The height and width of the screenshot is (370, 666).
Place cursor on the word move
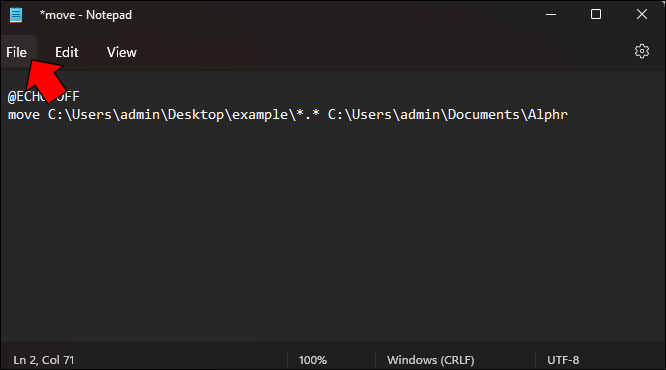pos(24,115)
